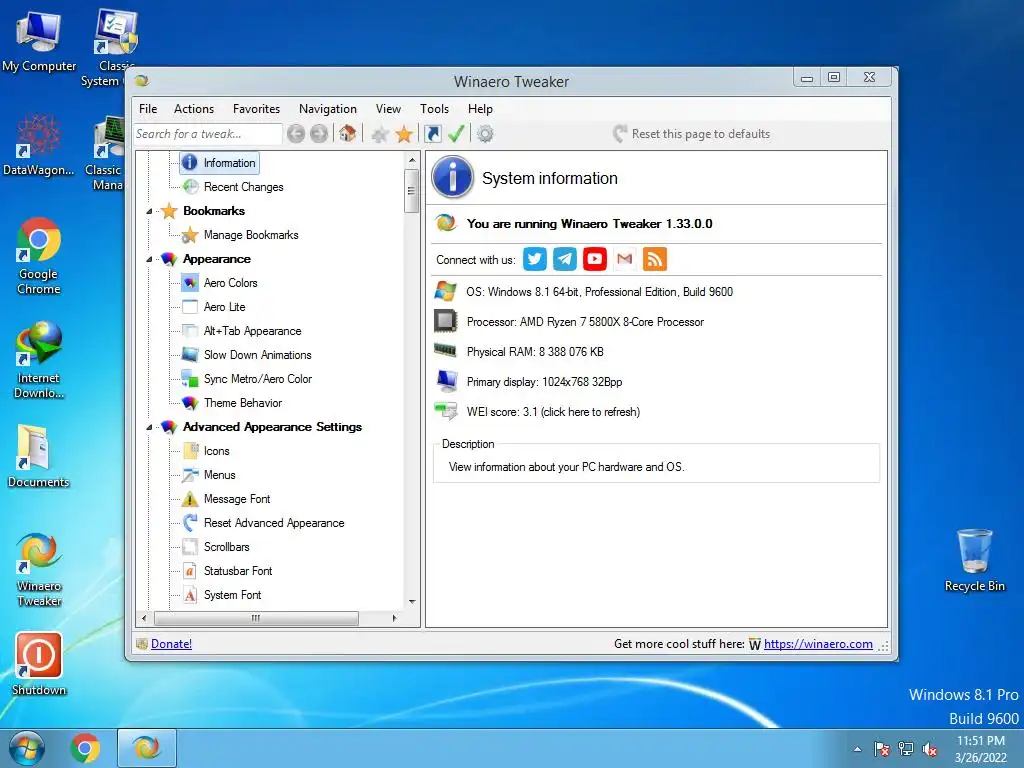
Task: Click tree vertical scrollbar down arrow
Action: (412, 601)
